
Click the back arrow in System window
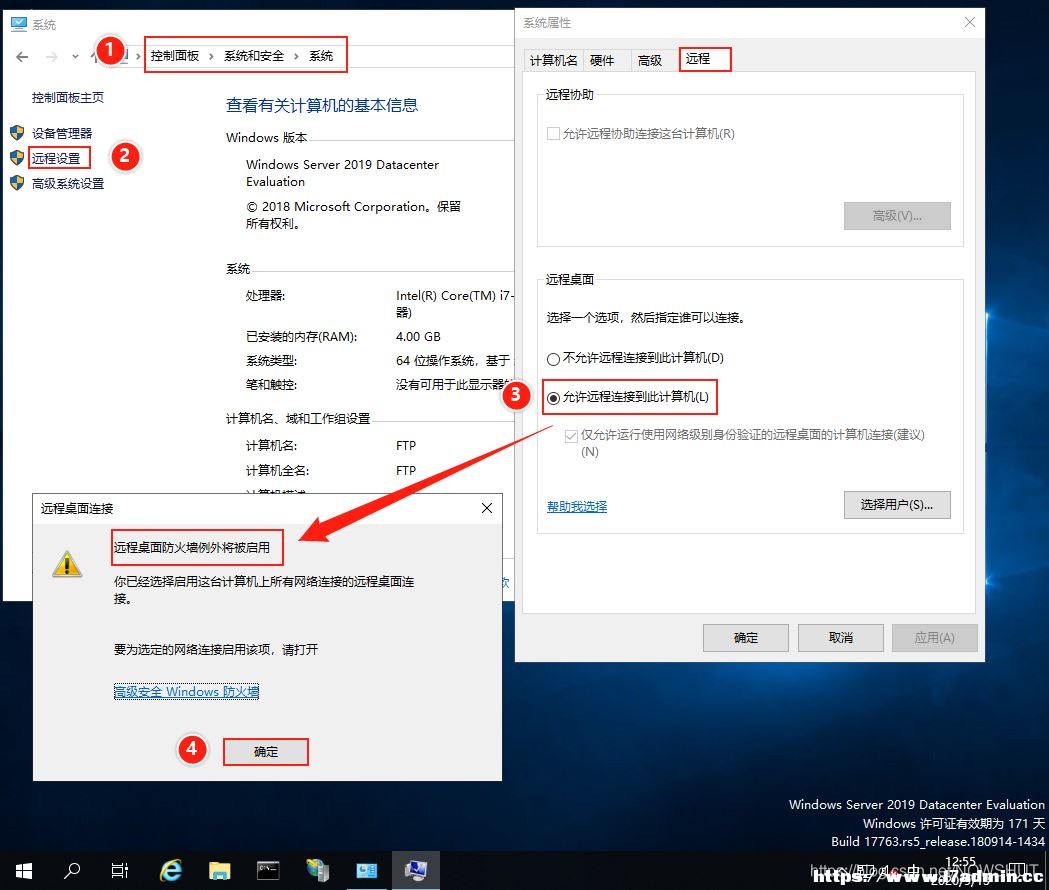tap(22, 57)
